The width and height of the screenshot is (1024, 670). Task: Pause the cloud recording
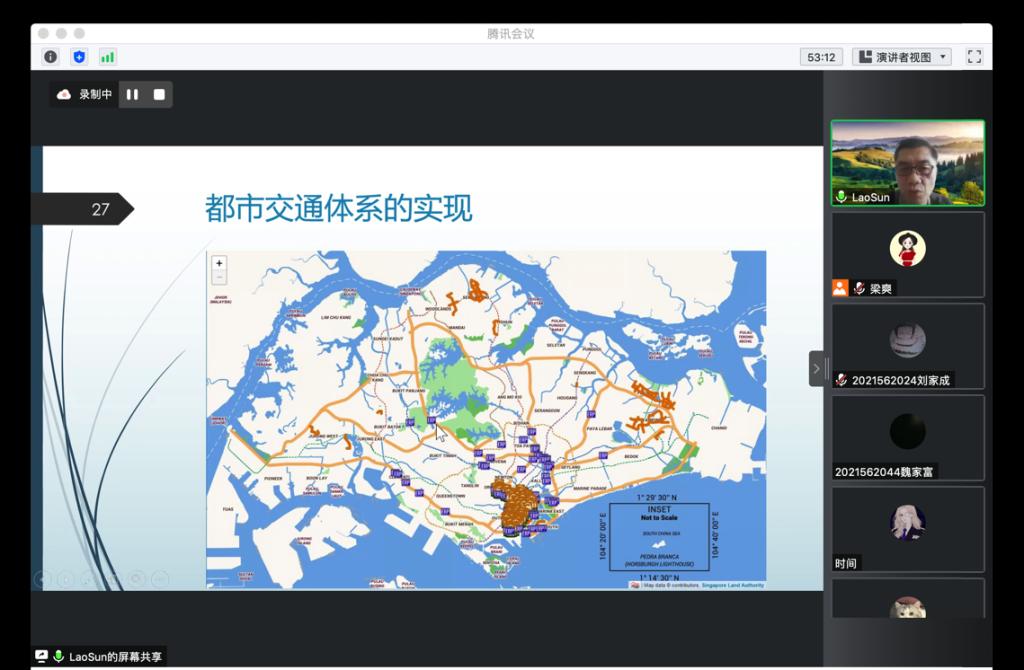pos(132,95)
